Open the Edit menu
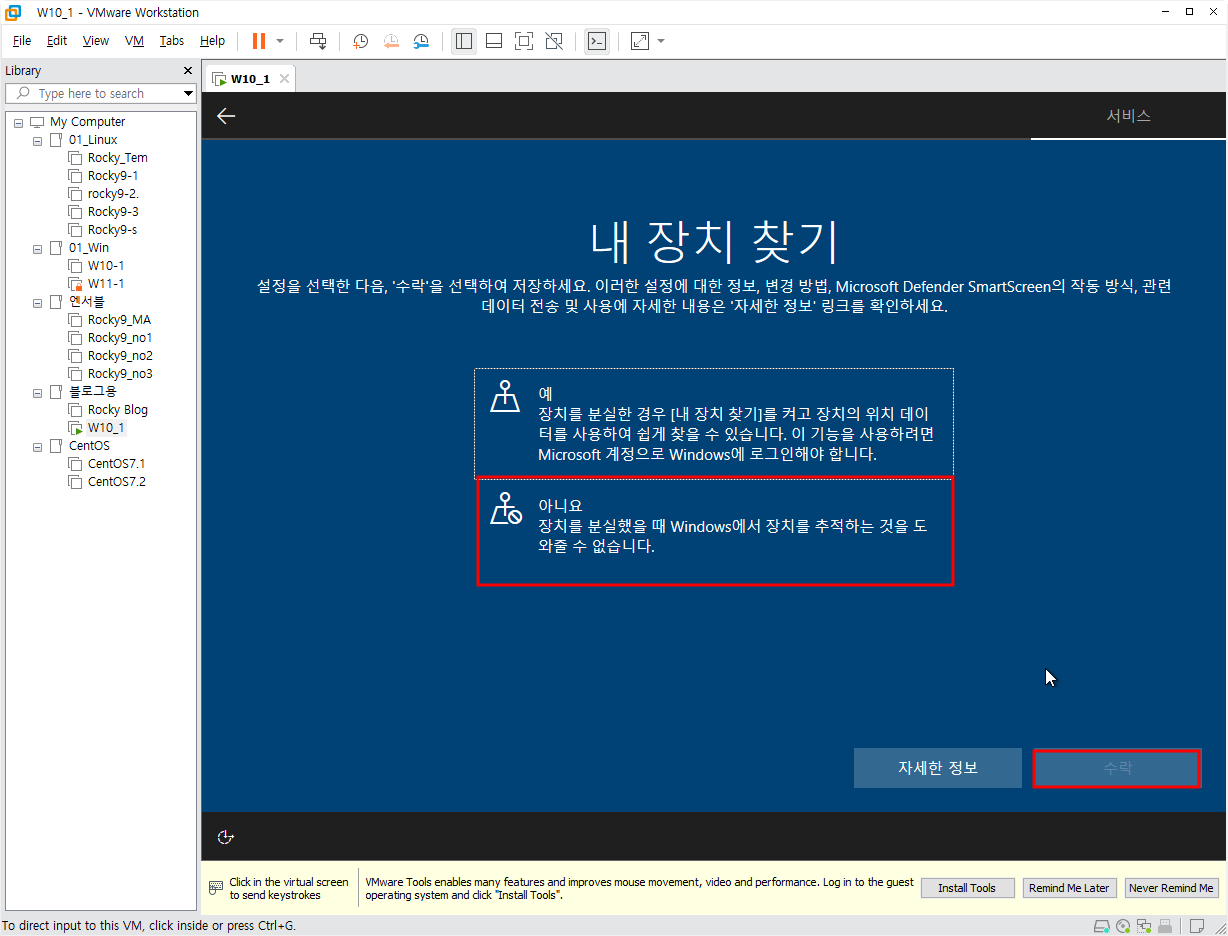The height and width of the screenshot is (936, 1228). pos(57,41)
